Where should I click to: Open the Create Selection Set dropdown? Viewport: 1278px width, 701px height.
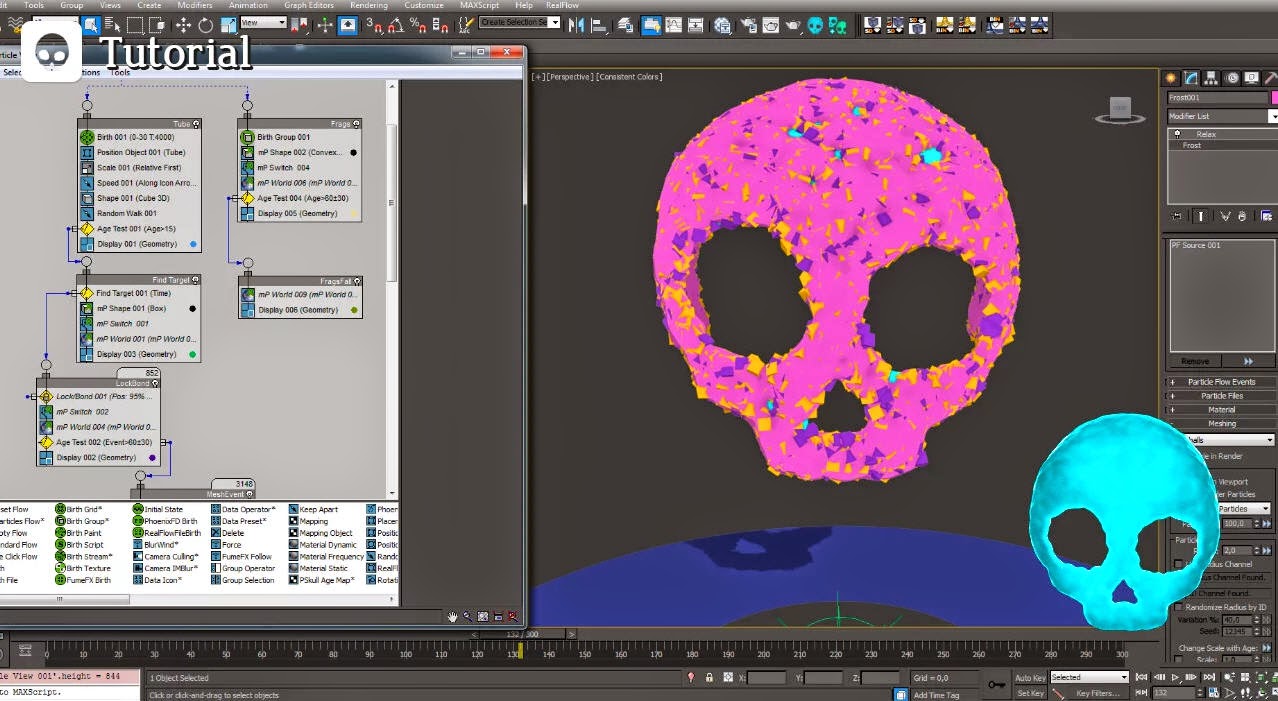518,22
